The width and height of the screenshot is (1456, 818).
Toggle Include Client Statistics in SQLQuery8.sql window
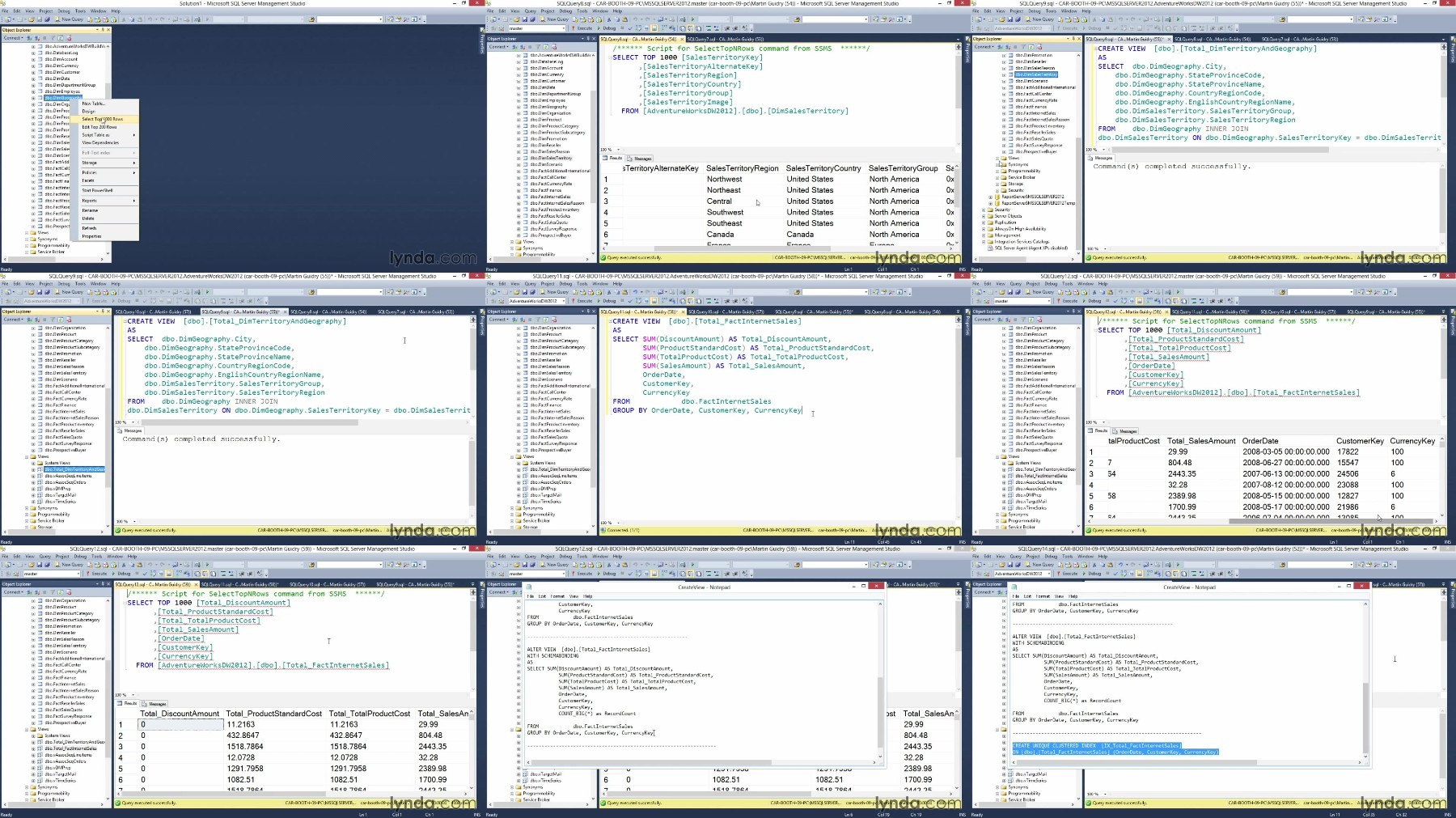(672, 28)
